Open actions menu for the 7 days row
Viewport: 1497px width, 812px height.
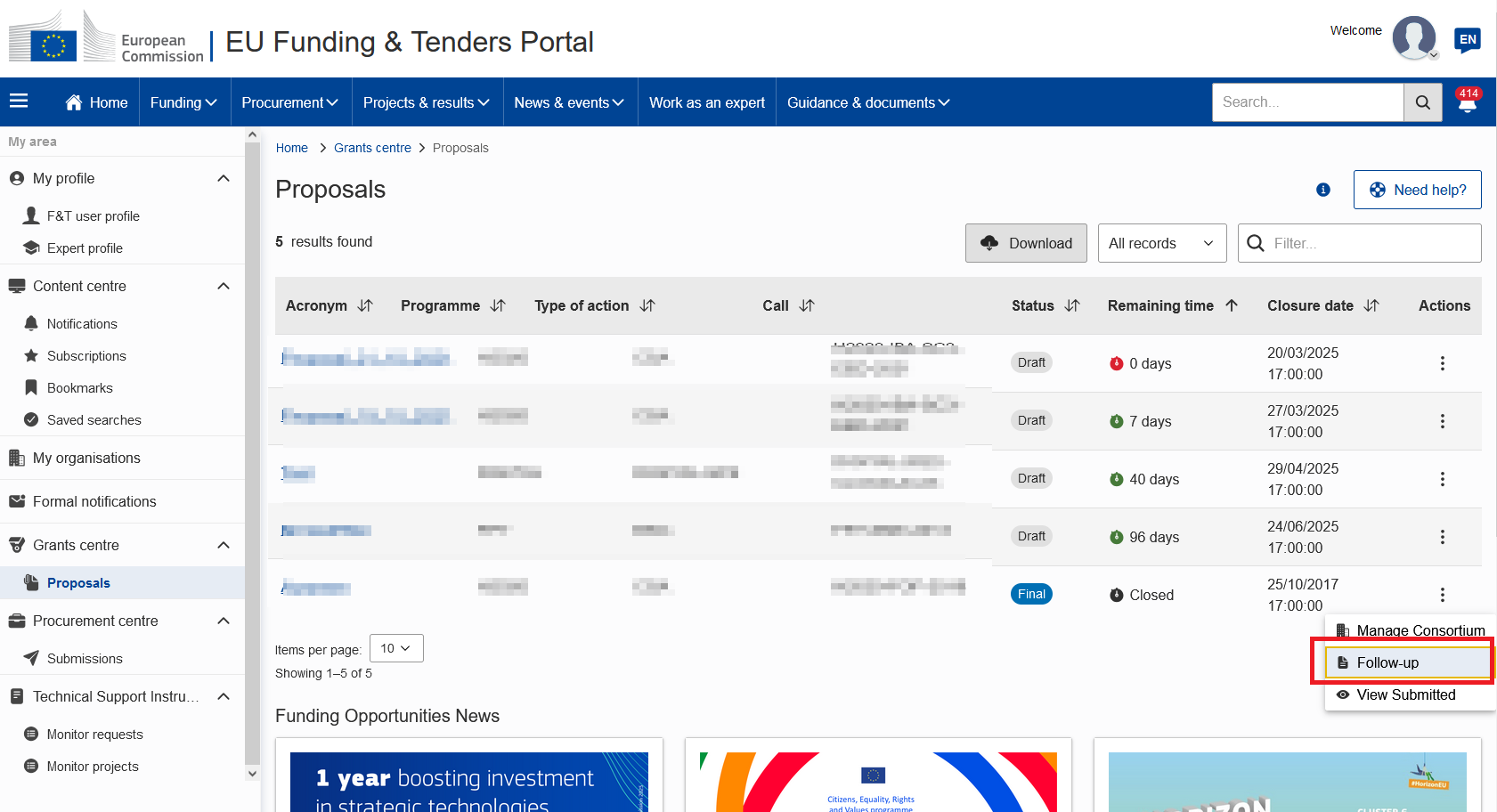1443,421
